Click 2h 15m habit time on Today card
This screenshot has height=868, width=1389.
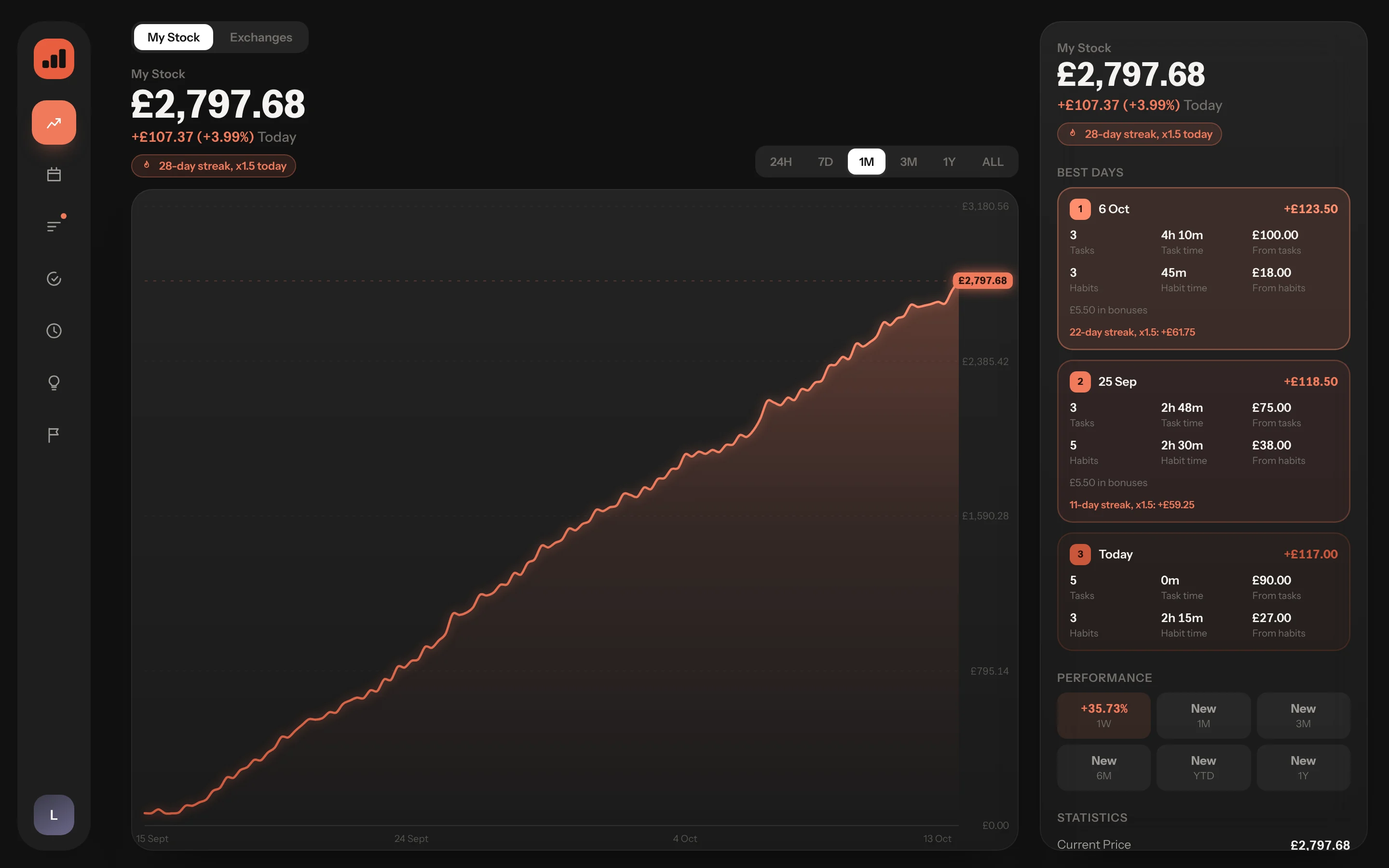point(1182,618)
